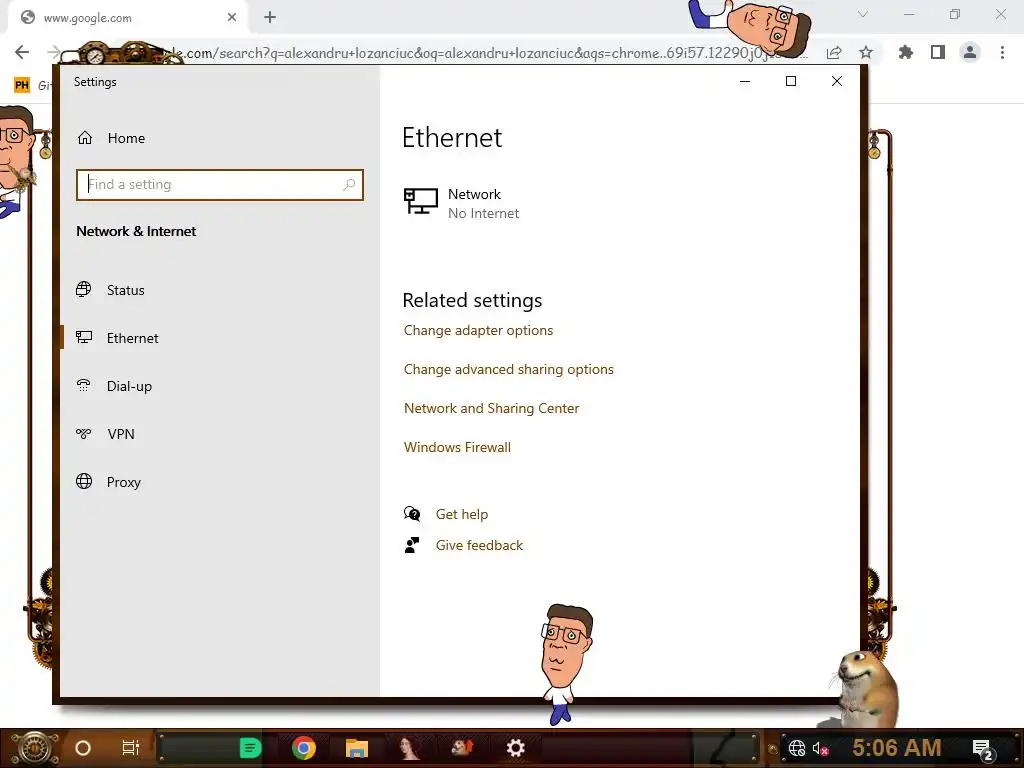Open Proxy settings
Screen dimensions: 1024x768
[x=123, y=482]
